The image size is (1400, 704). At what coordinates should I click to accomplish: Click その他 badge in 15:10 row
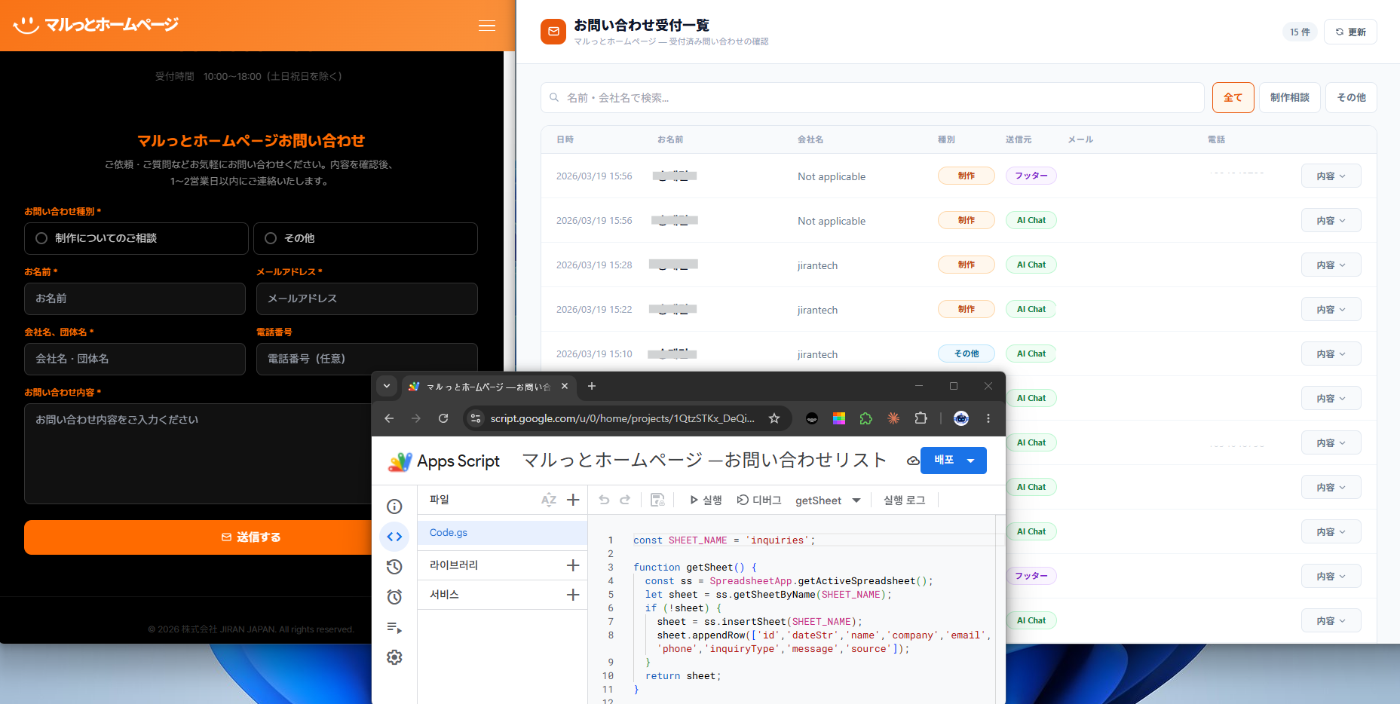[x=966, y=353]
